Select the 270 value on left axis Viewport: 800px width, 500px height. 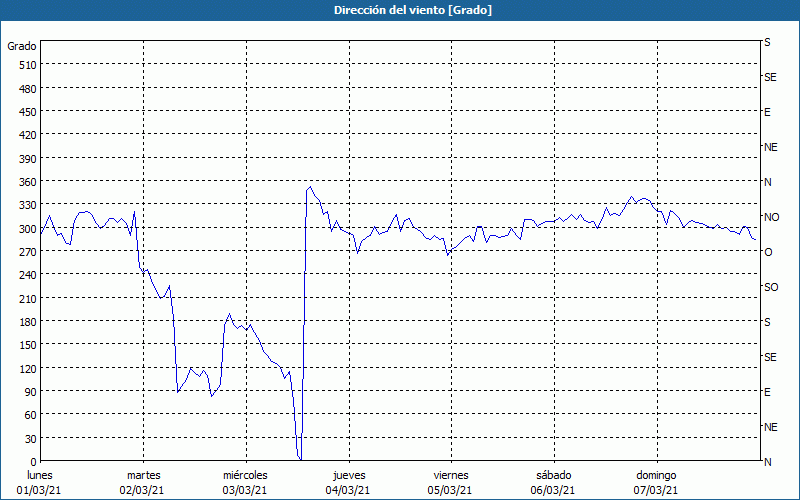28,252
